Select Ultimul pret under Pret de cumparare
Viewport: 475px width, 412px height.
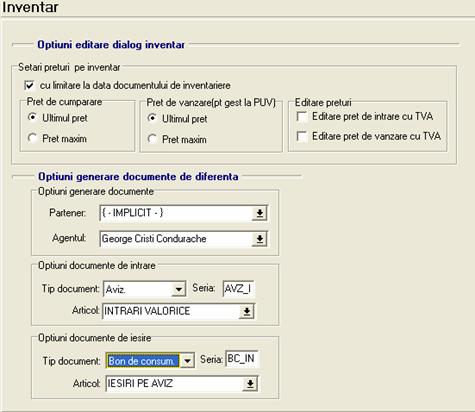point(32,118)
